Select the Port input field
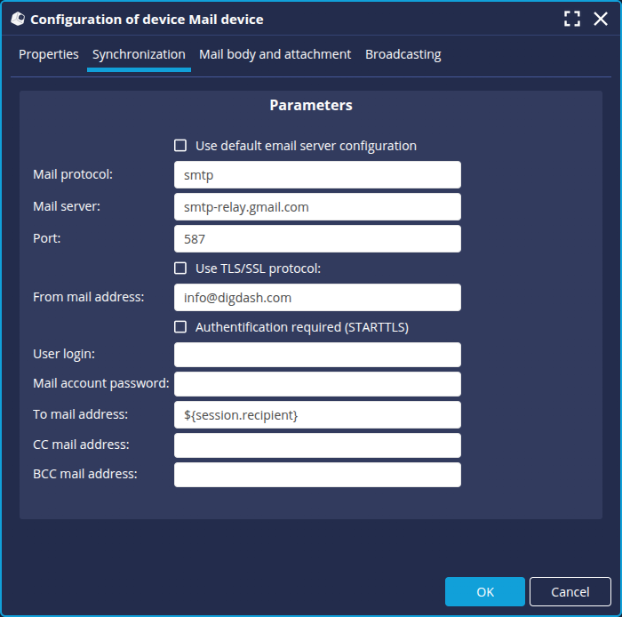Screen dimensions: 622x617 (317, 239)
